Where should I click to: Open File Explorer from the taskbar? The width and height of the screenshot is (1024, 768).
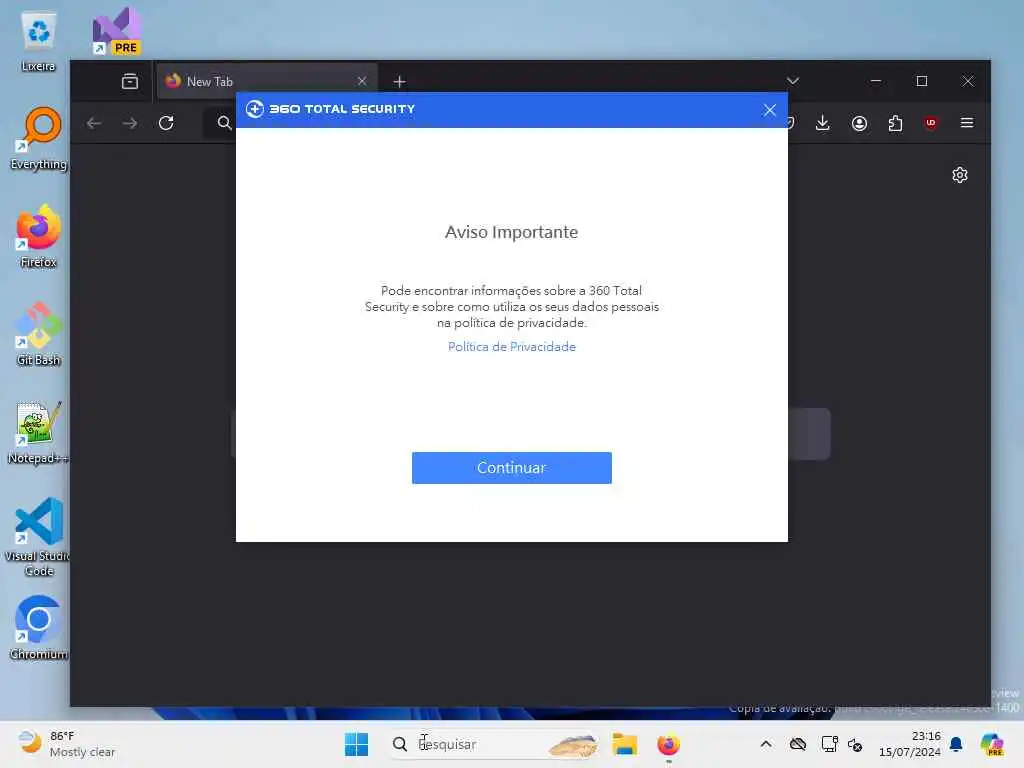point(624,744)
